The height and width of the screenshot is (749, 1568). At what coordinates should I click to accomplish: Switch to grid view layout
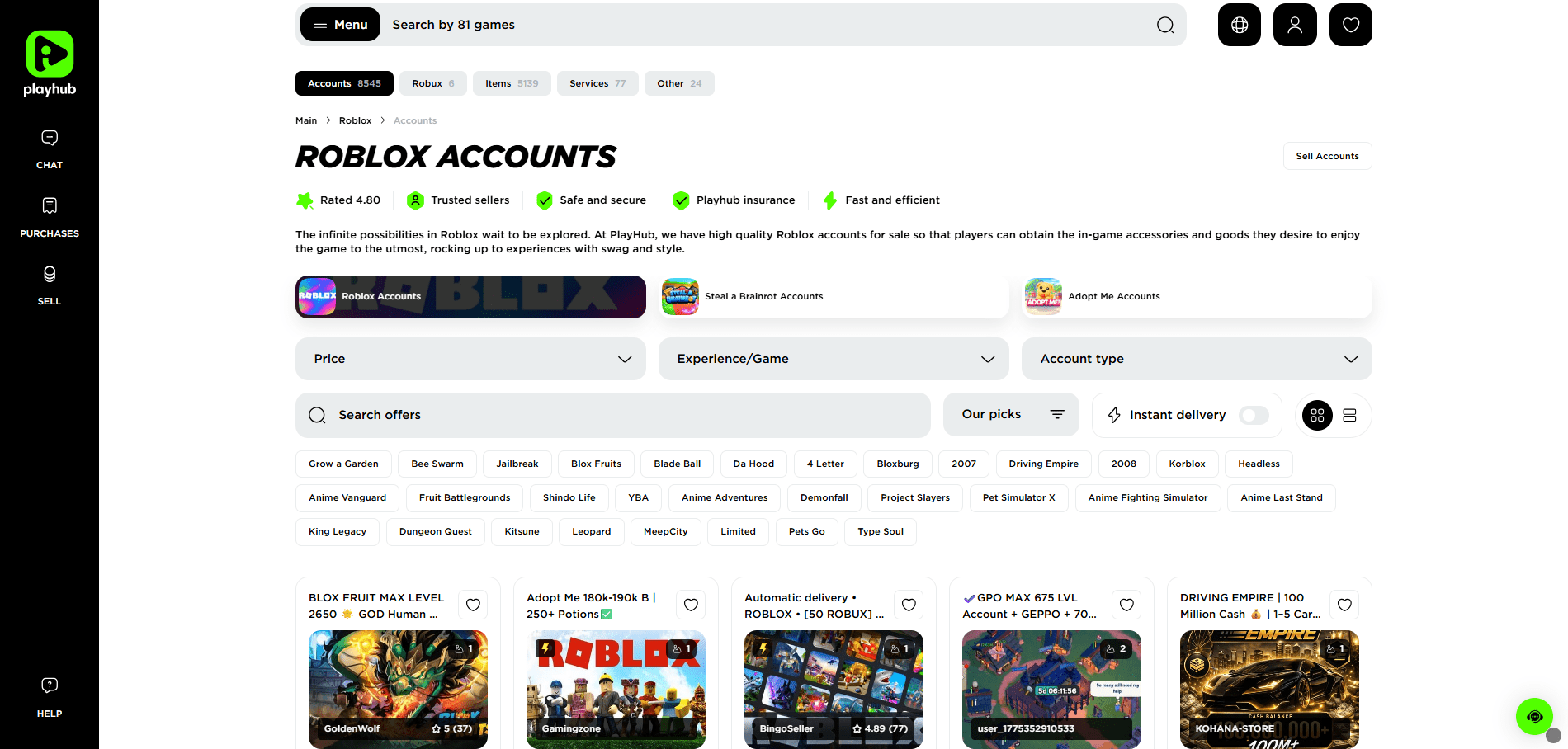[1317, 415]
